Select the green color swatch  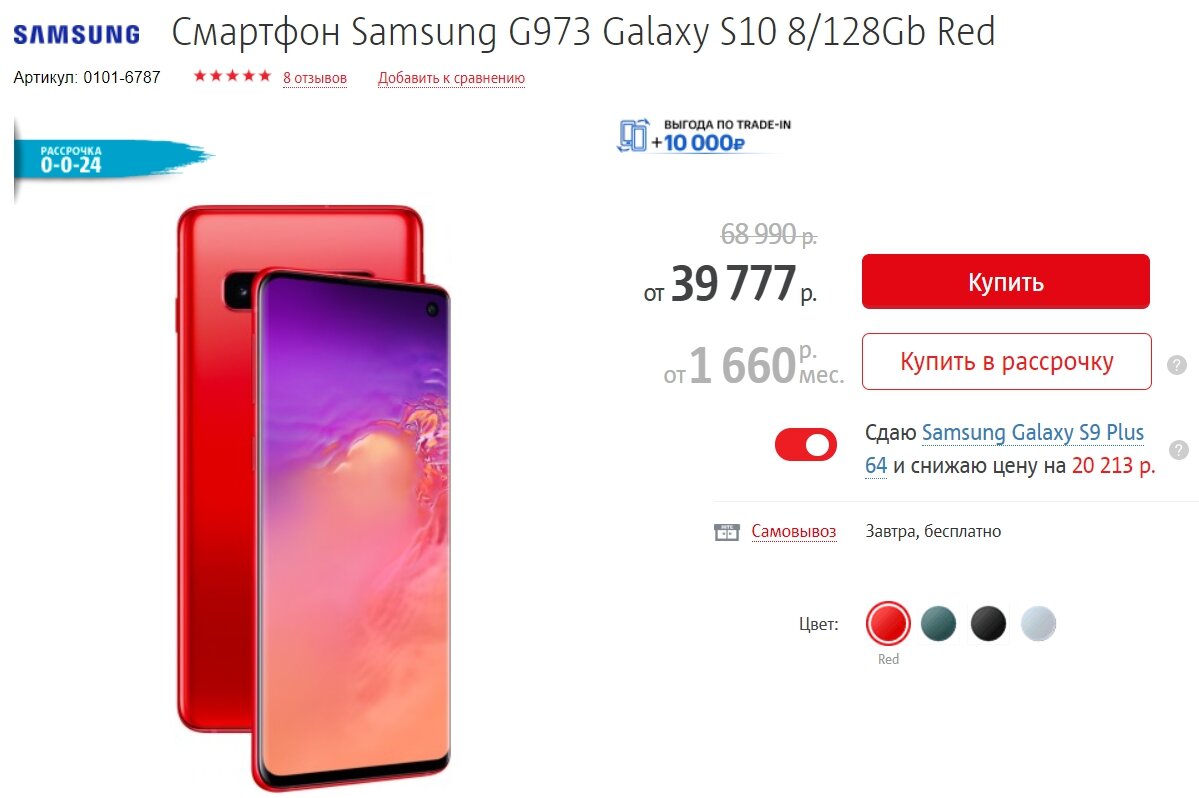pos(938,624)
